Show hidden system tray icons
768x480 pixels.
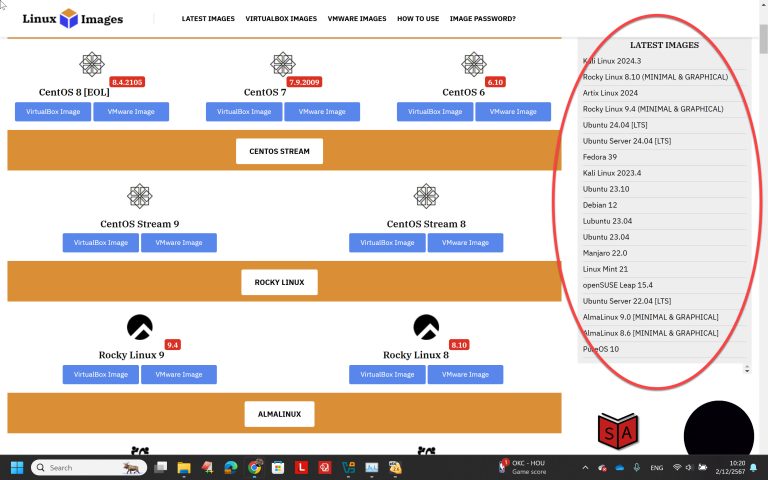tap(585, 468)
